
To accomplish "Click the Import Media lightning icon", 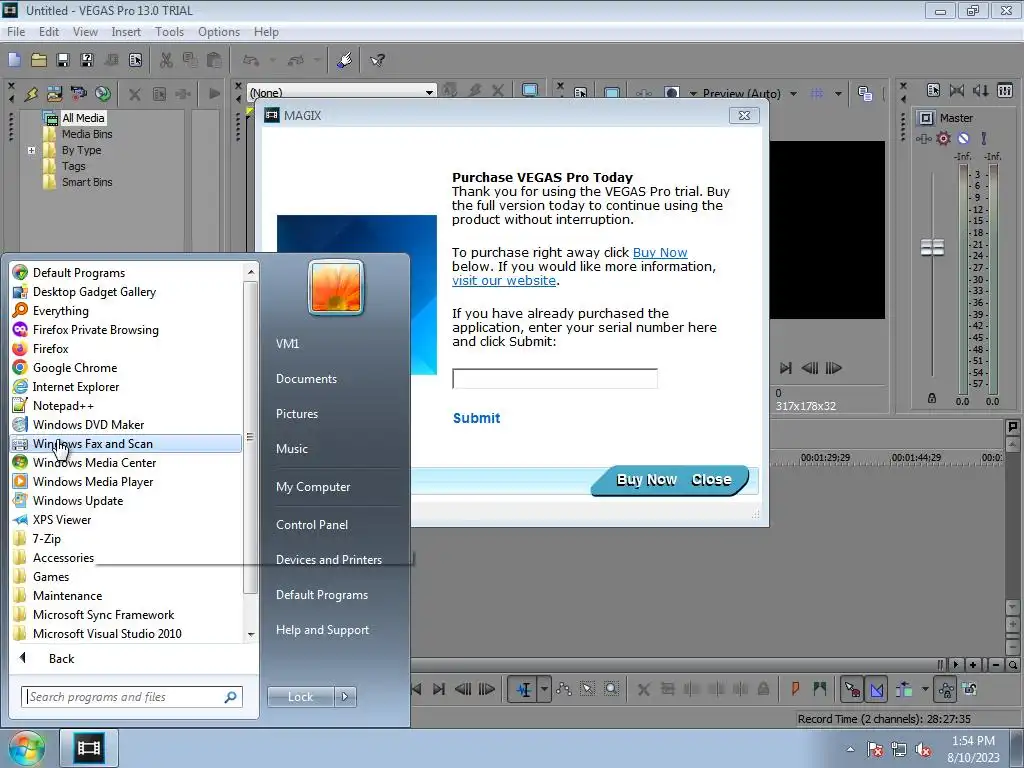I will (x=31, y=94).
